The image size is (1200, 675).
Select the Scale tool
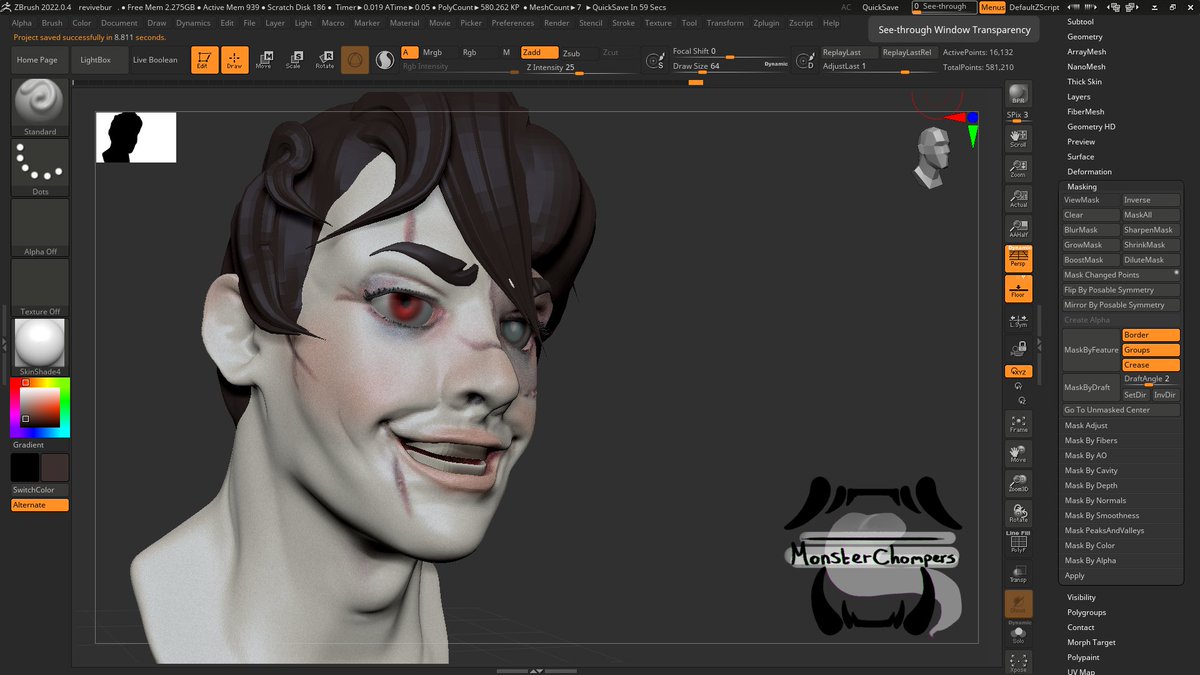[293, 60]
